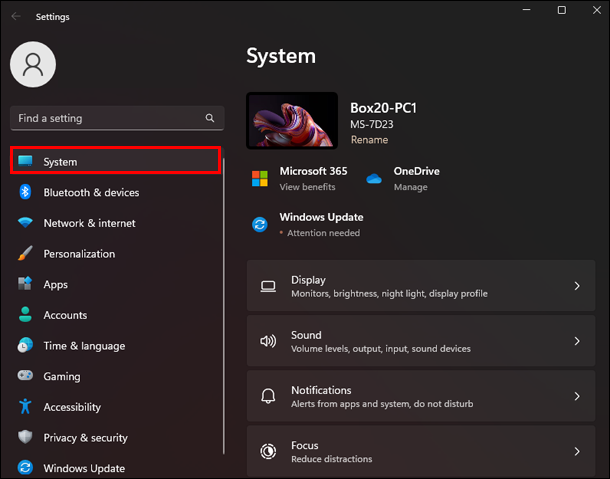The width and height of the screenshot is (610, 479).
Task: Open Sound settings via its chevron
Action: click(x=577, y=341)
